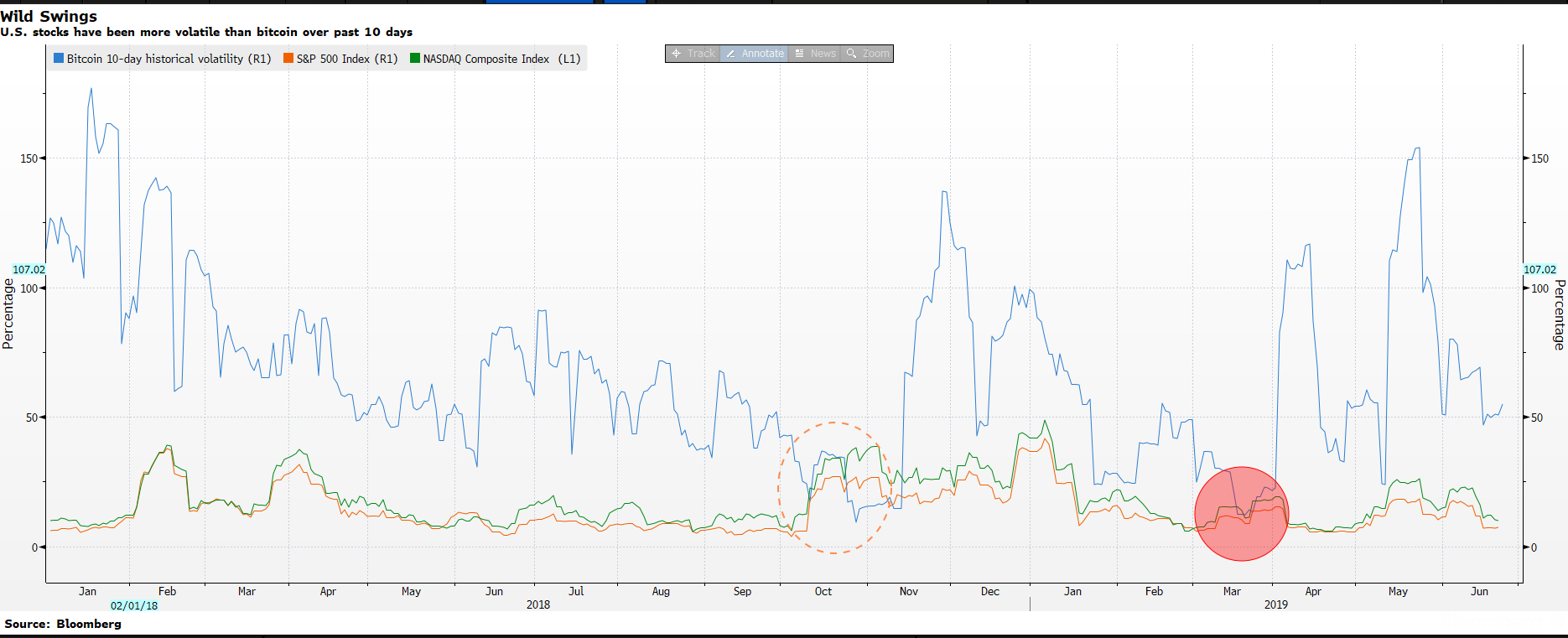Click the green NASDAQ legend square
The height and width of the screenshot is (638, 1568).
click(x=415, y=59)
